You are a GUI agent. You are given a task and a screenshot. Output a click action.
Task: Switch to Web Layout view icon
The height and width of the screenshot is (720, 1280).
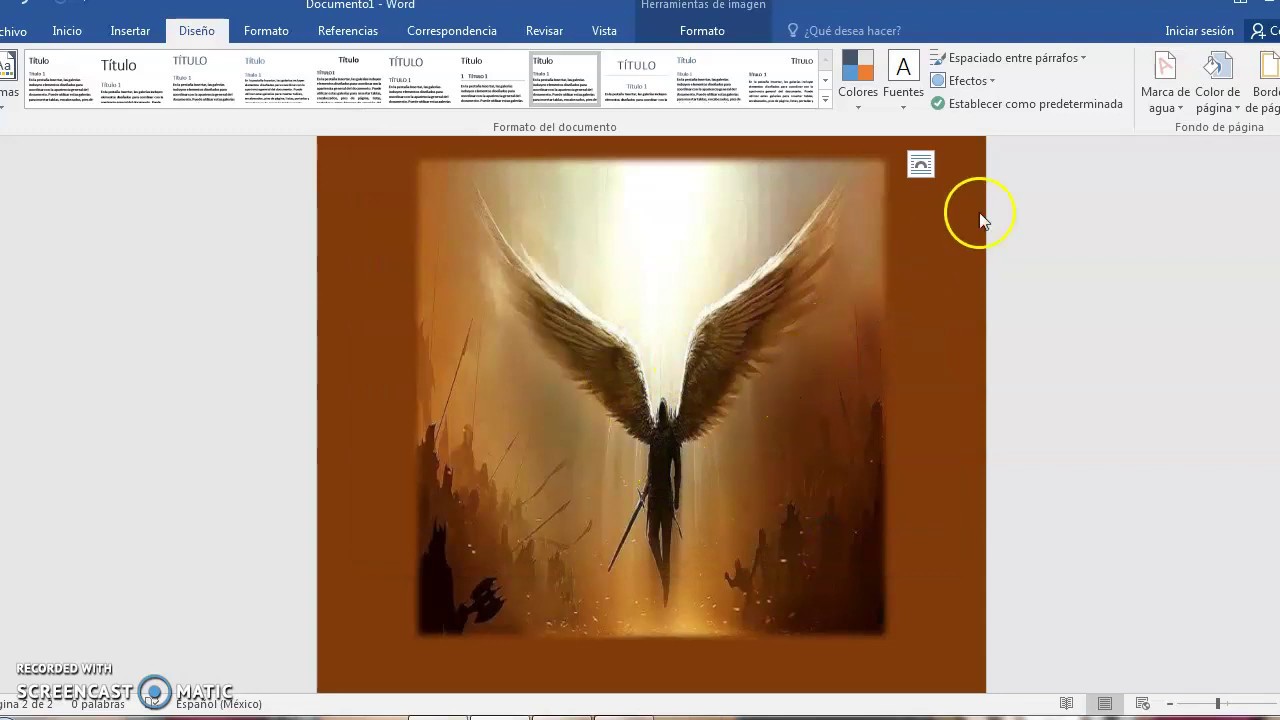pyautogui.click(x=1143, y=704)
